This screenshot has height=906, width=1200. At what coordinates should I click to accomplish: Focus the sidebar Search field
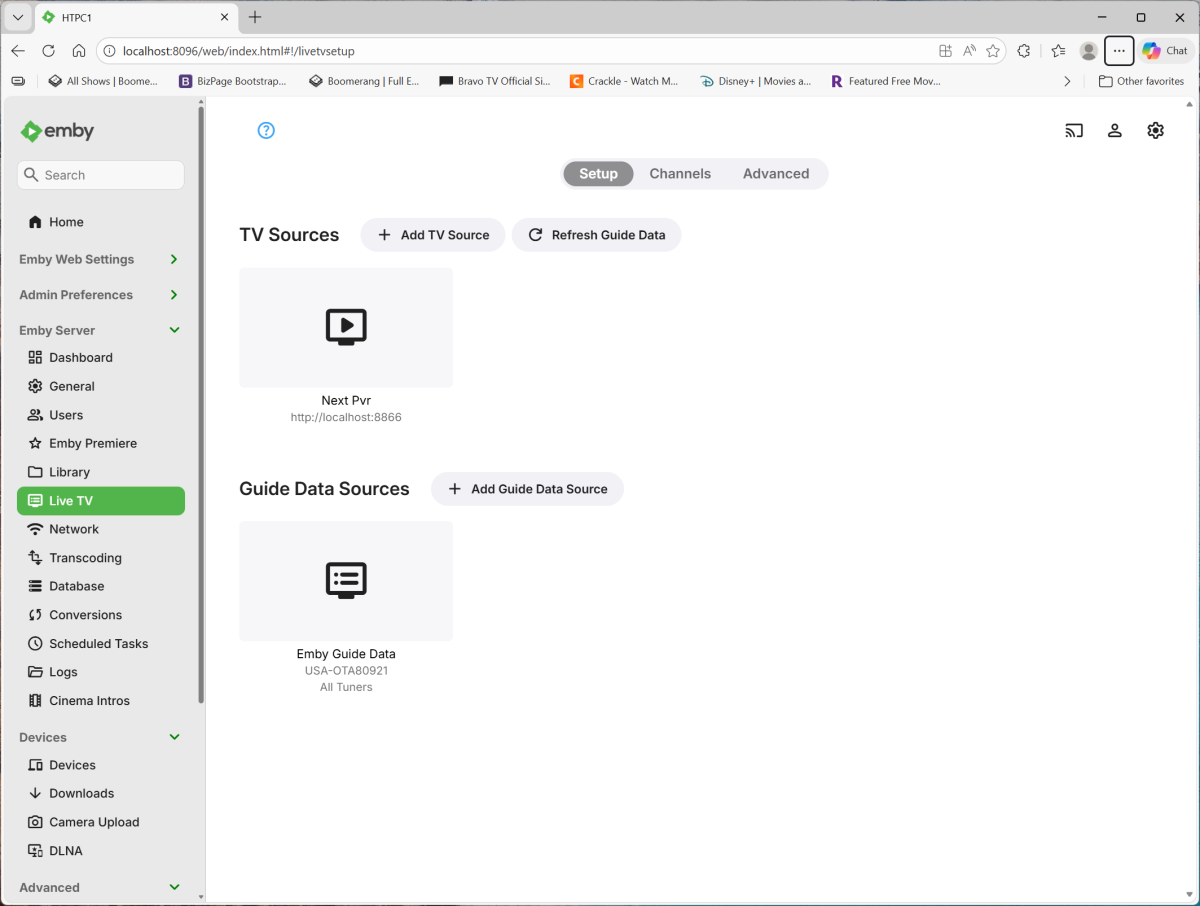[x=101, y=175]
